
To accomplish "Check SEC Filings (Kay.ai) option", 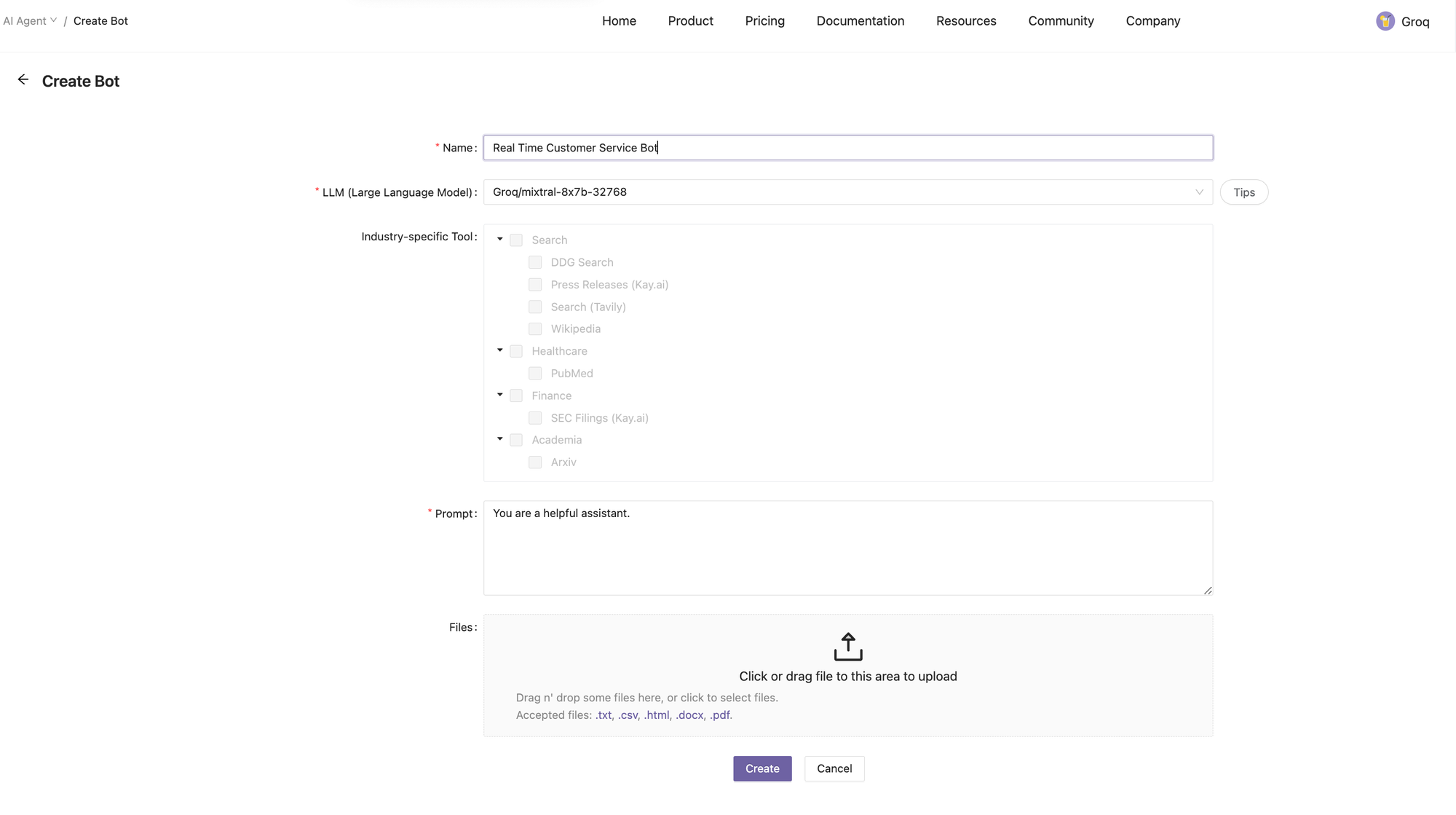I will (535, 418).
